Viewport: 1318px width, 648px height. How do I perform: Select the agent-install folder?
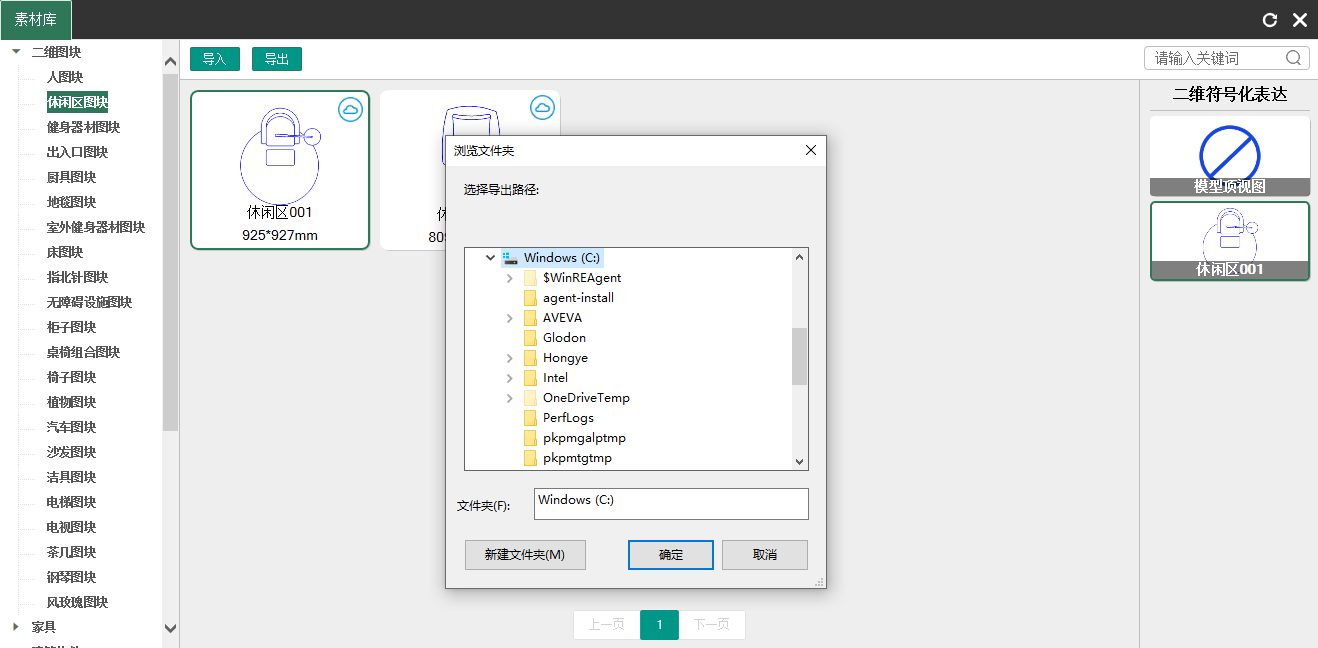[578, 298]
